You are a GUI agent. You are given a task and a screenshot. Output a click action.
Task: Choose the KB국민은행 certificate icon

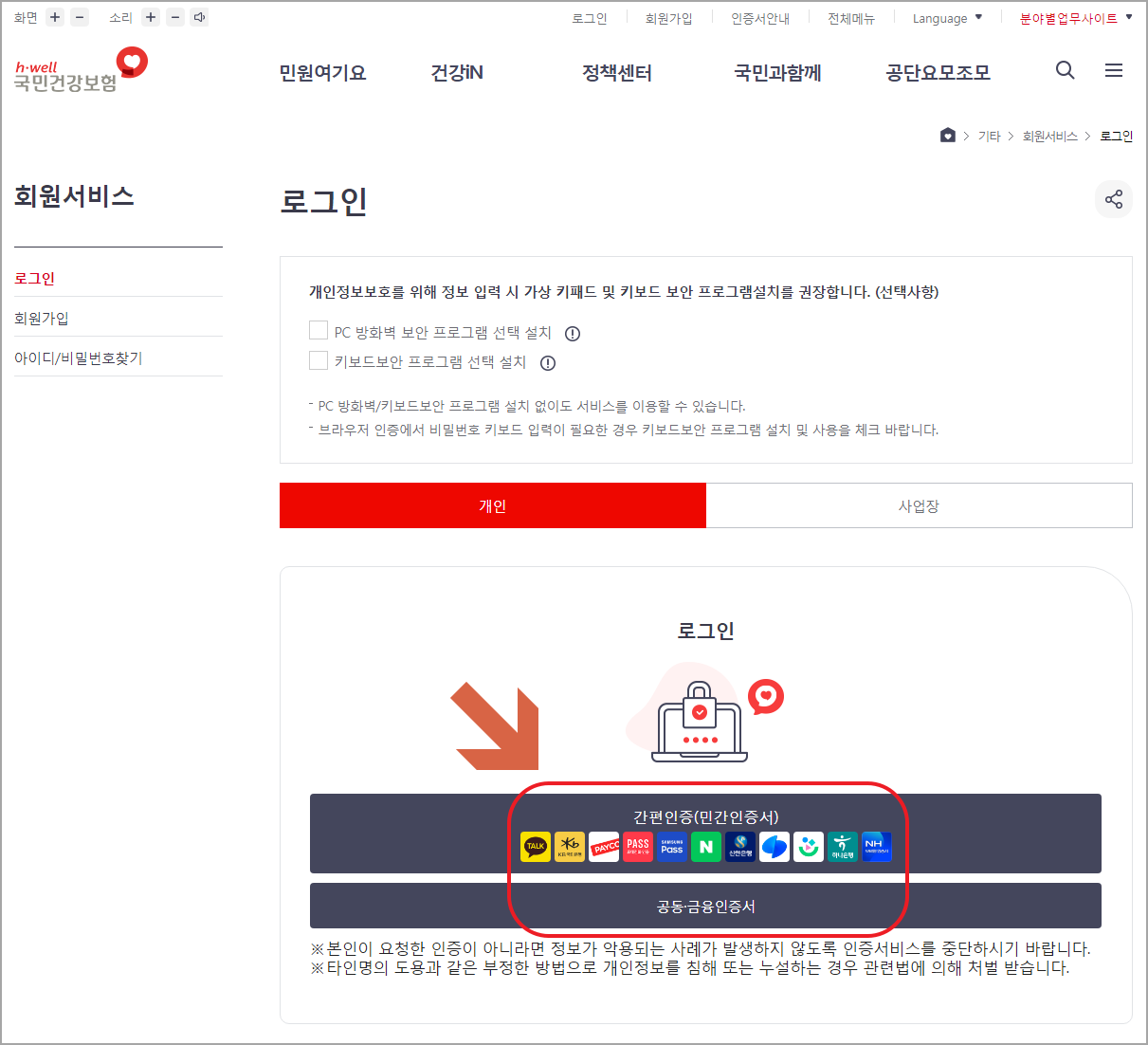(x=569, y=847)
